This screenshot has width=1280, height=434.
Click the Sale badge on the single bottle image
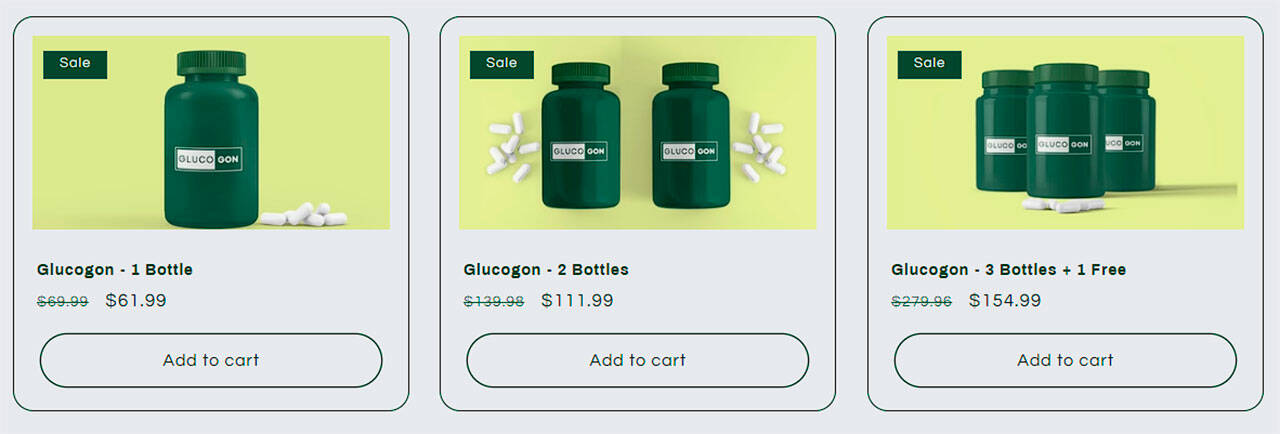coord(75,63)
